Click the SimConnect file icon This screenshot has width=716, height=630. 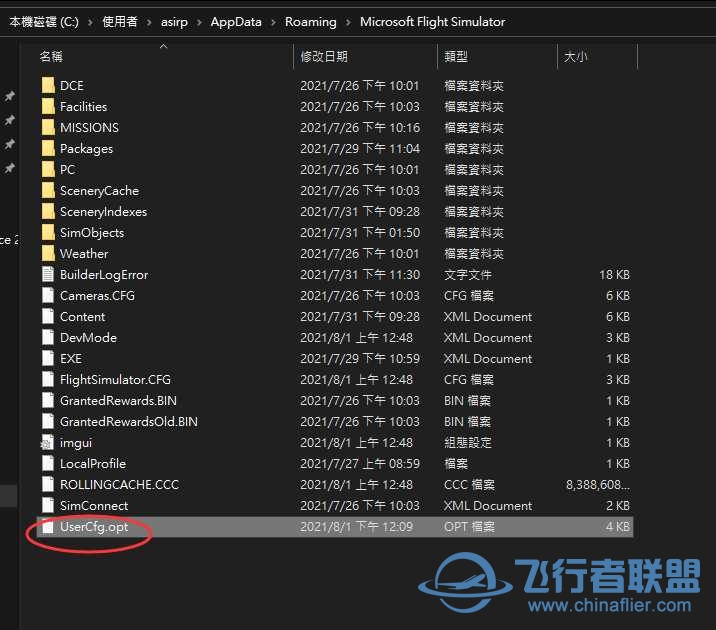click(x=48, y=505)
